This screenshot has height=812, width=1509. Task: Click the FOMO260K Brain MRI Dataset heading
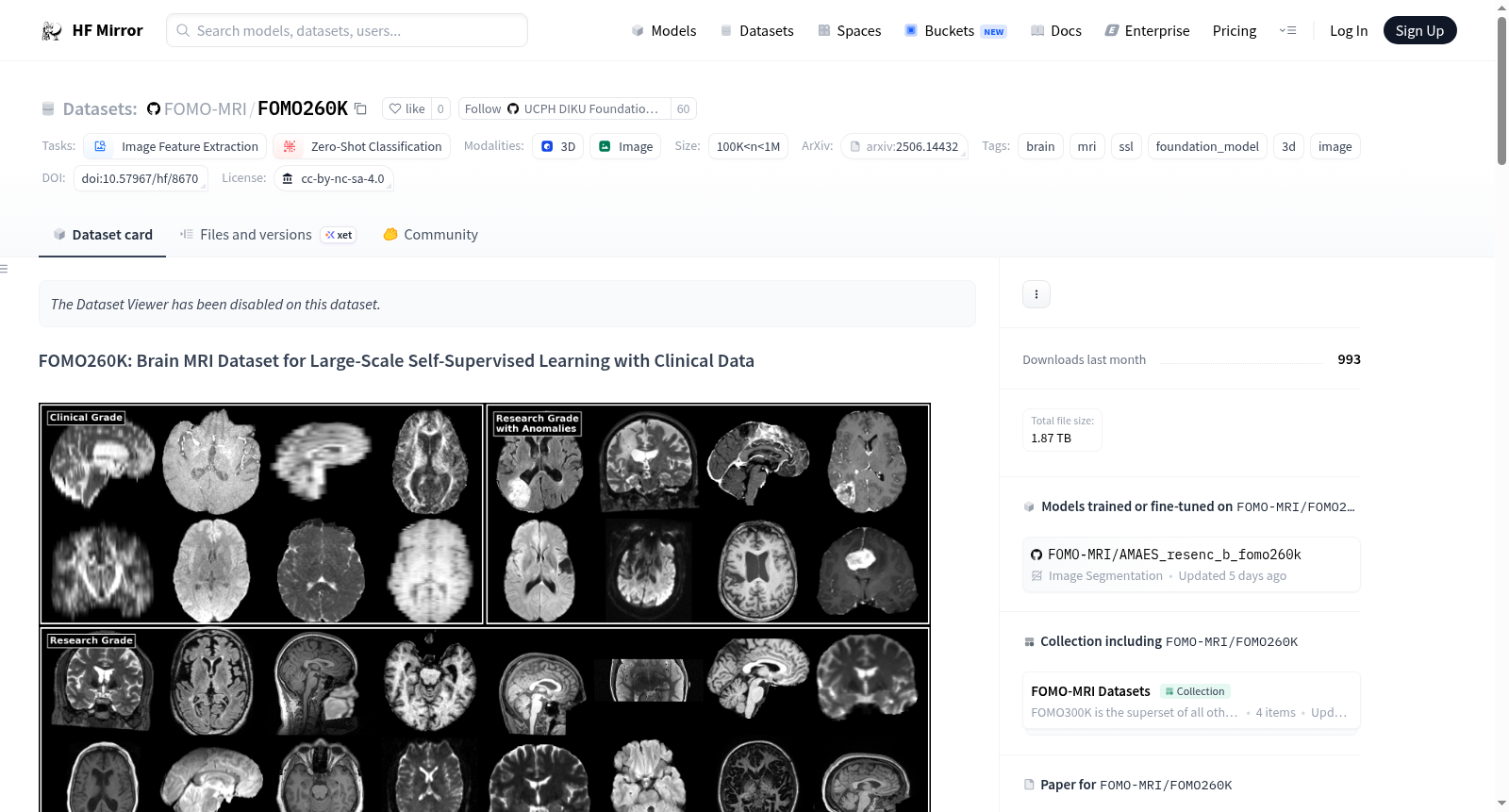click(396, 360)
